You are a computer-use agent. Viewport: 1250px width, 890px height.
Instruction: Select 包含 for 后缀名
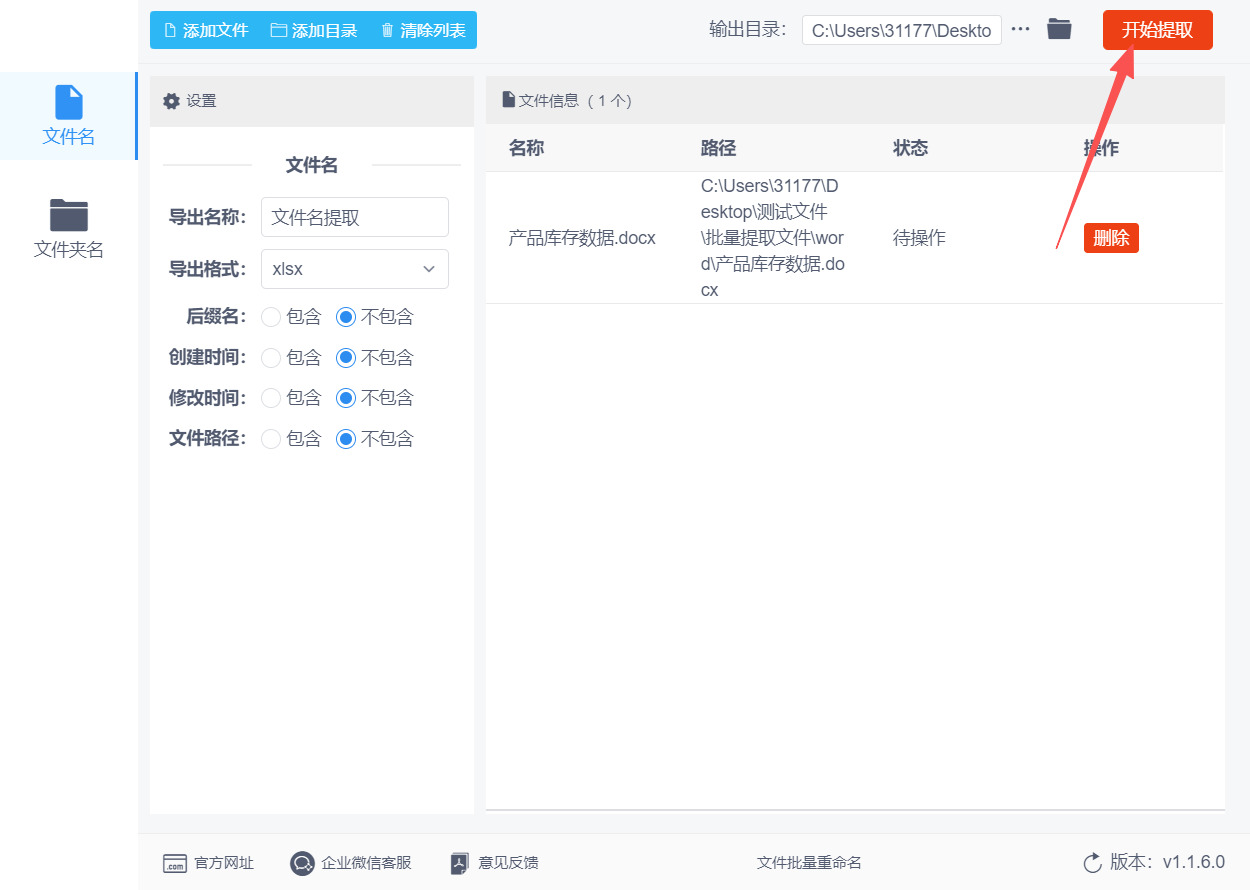point(271,317)
